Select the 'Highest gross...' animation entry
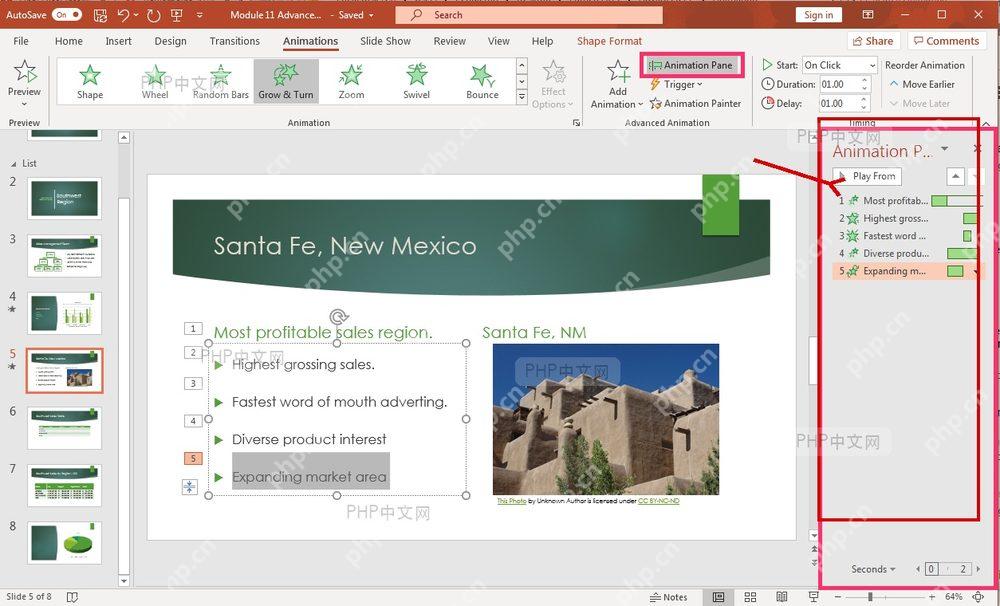This screenshot has width=1000, height=606. point(909,218)
